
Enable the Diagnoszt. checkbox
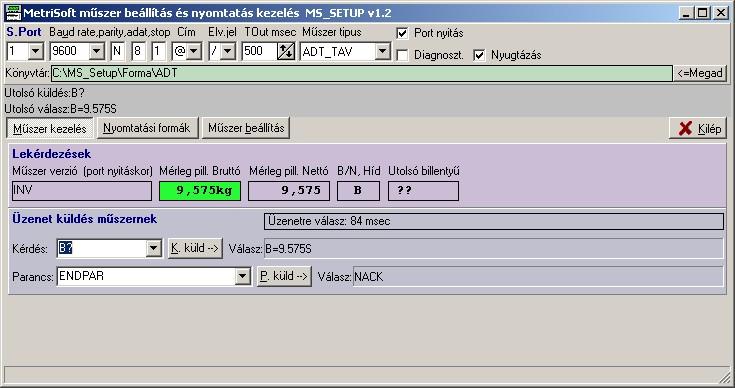(x=402, y=55)
